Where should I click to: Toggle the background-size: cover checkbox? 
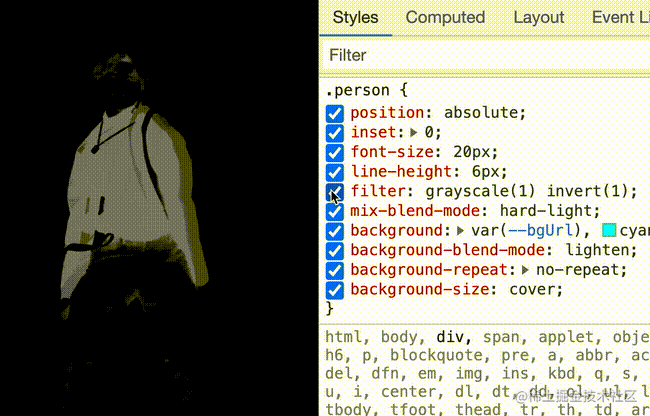click(x=334, y=290)
